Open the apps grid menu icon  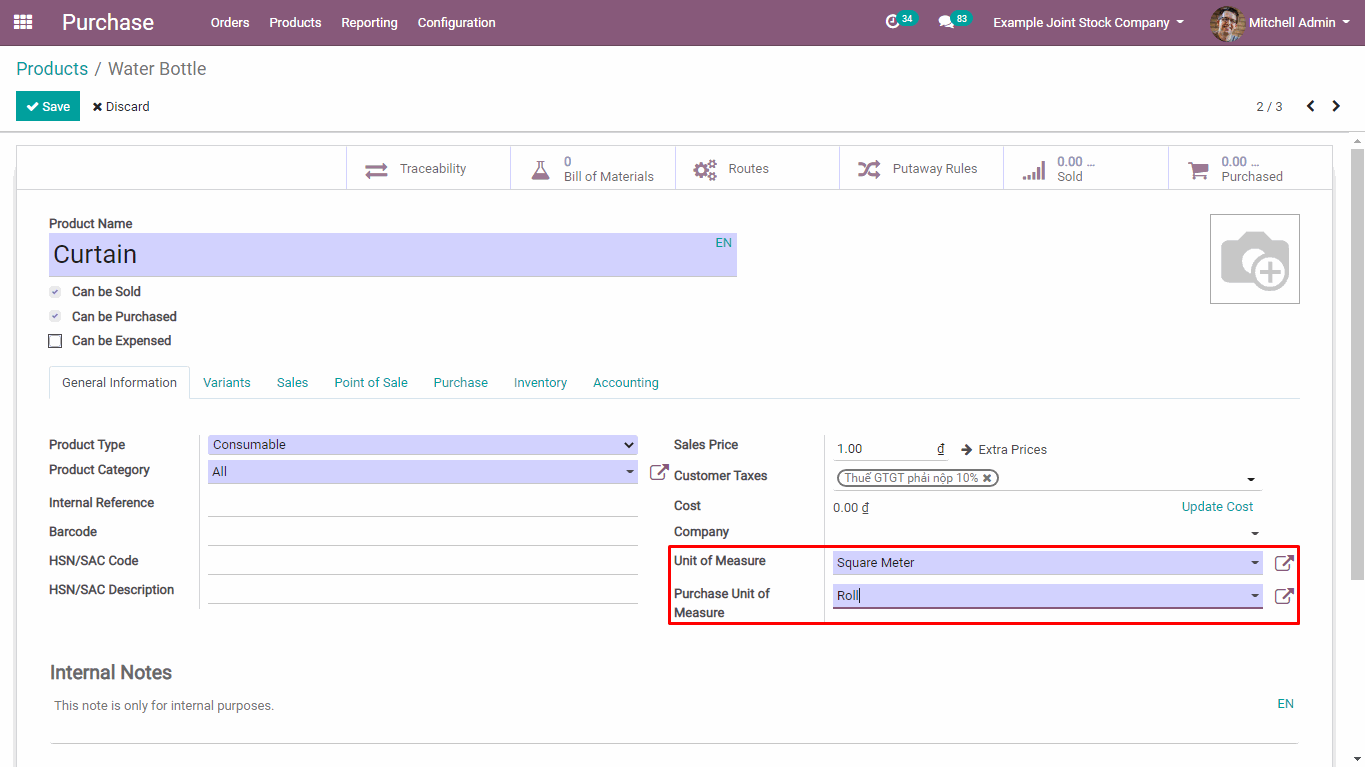(x=23, y=22)
